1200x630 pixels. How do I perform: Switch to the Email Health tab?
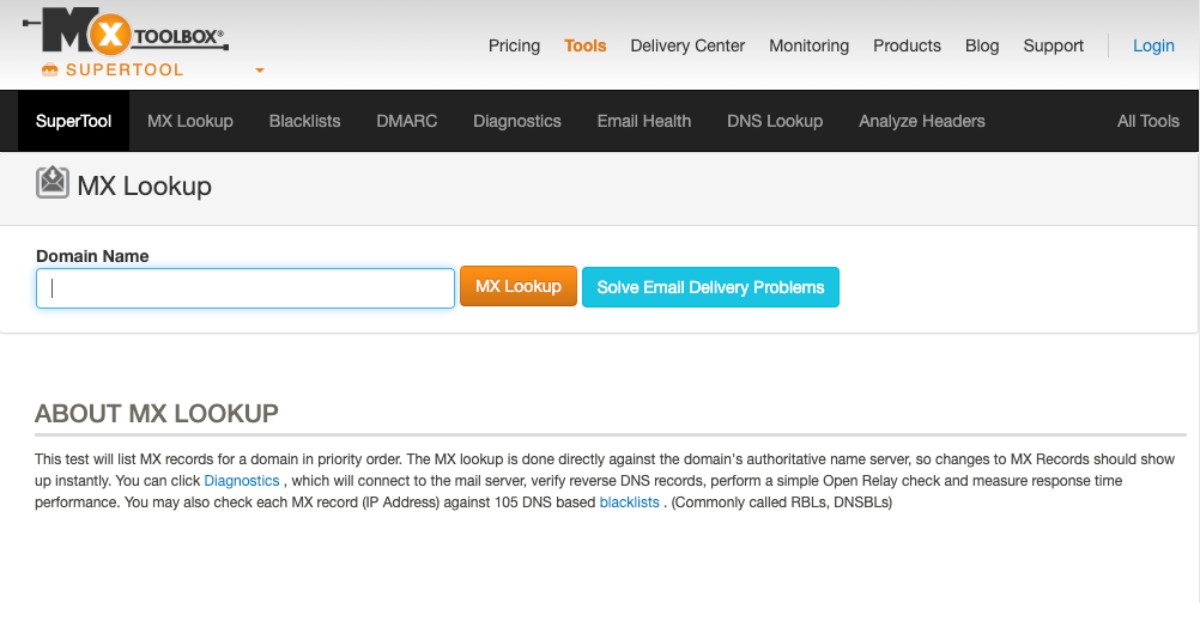644,121
